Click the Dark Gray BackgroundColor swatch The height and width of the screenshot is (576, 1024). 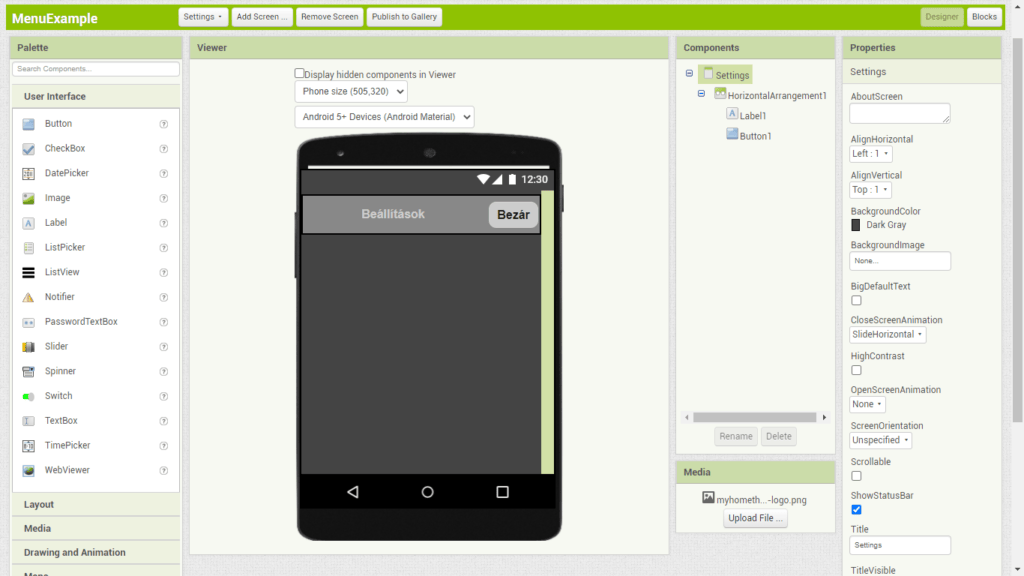(856, 225)
